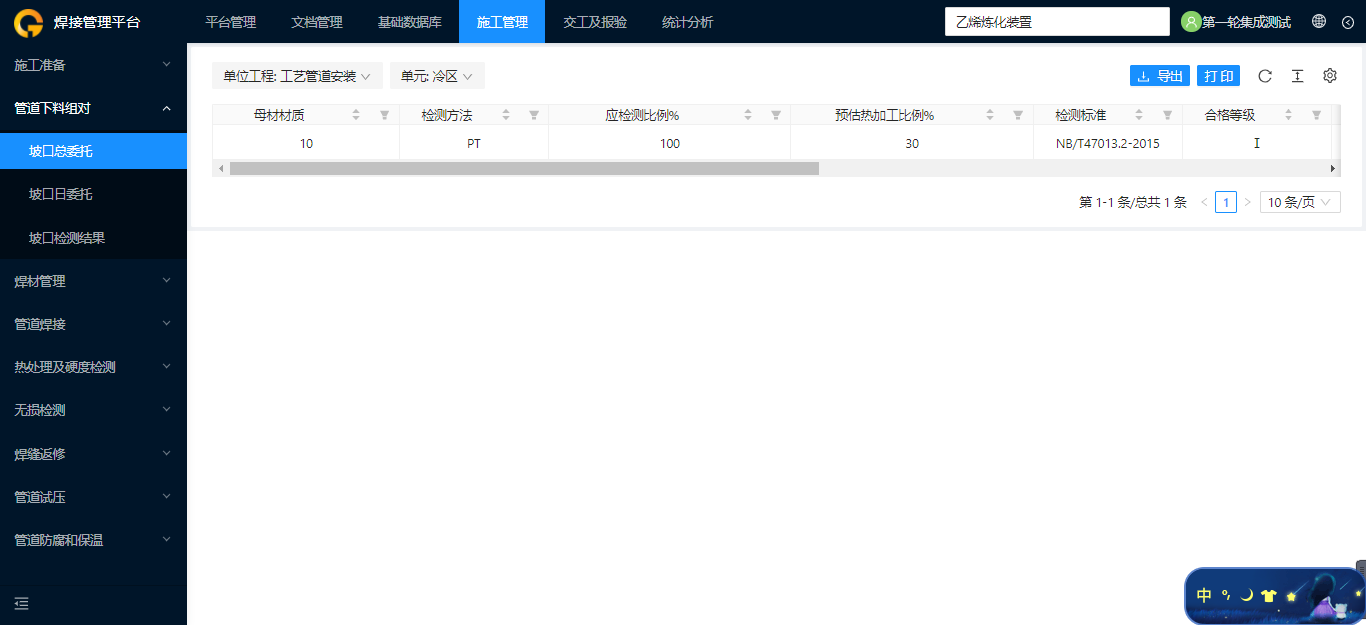Viewport: 1366px width, 625px height.
Task: Select 坡口检测结果 in the sidebar
Action: [x=93, y=238]
